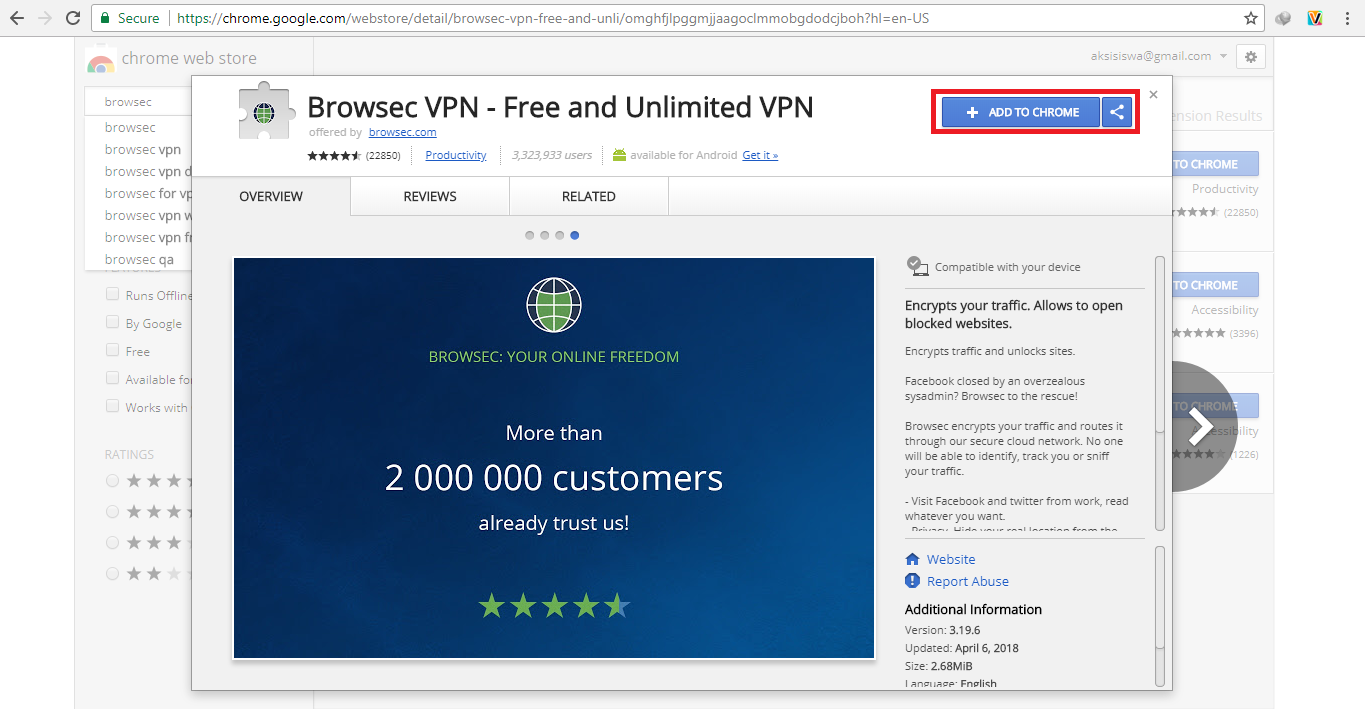Image resolution: width=1365 pixels, height=709 pixels.
Task: Toggle the Free filter checkbox
Action: click(113, 351)
